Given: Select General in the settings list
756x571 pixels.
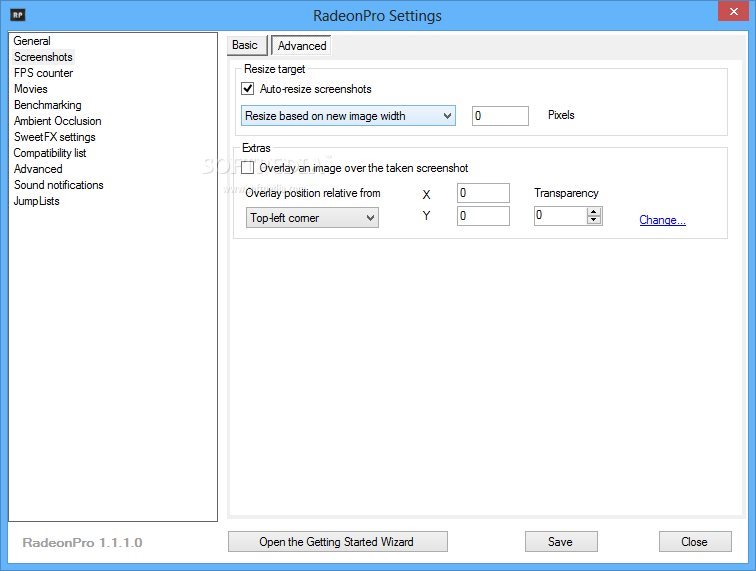Looking at the screenshot, I should [32, 41].
